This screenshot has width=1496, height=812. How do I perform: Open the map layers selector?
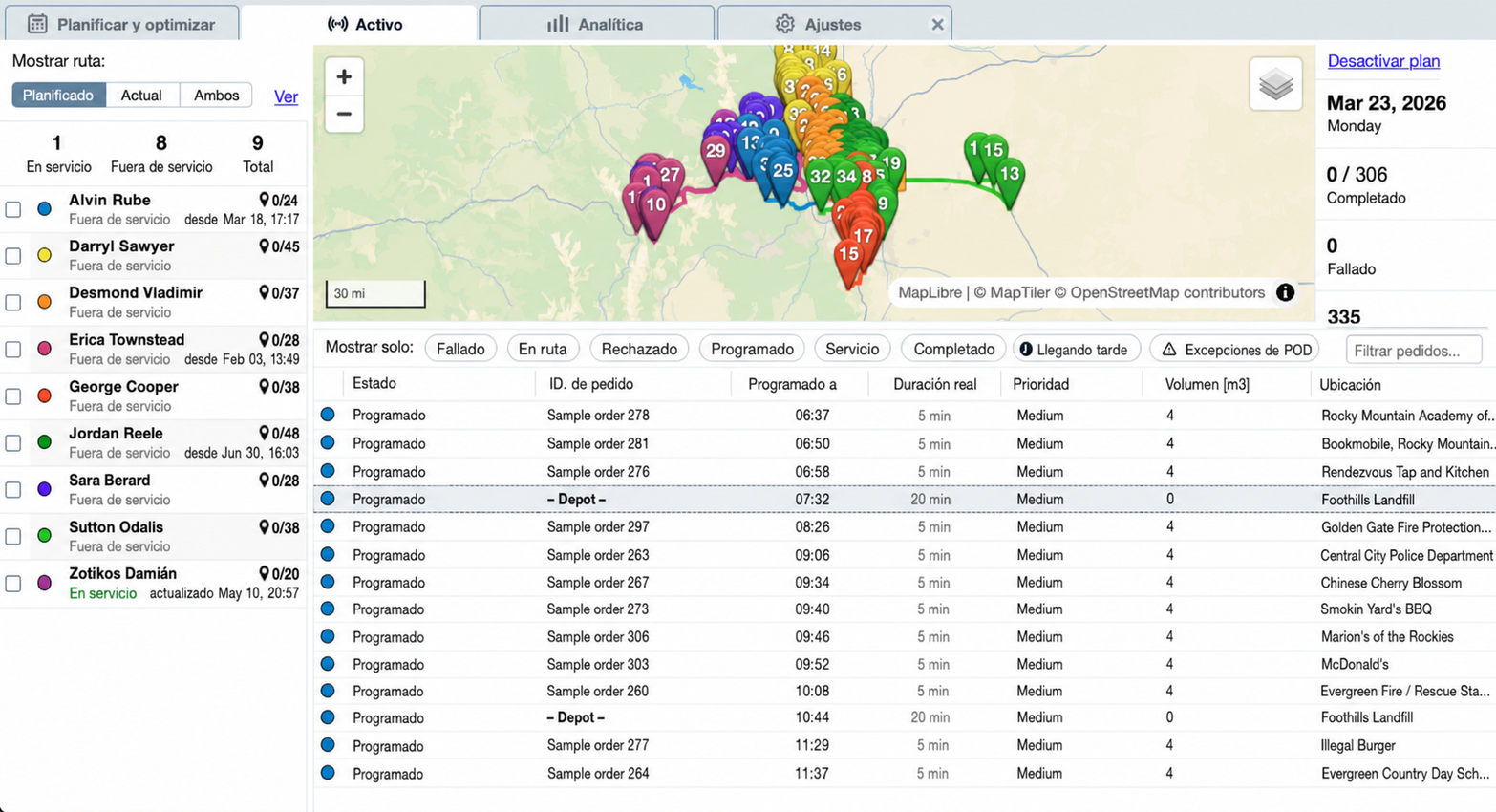1275,85
